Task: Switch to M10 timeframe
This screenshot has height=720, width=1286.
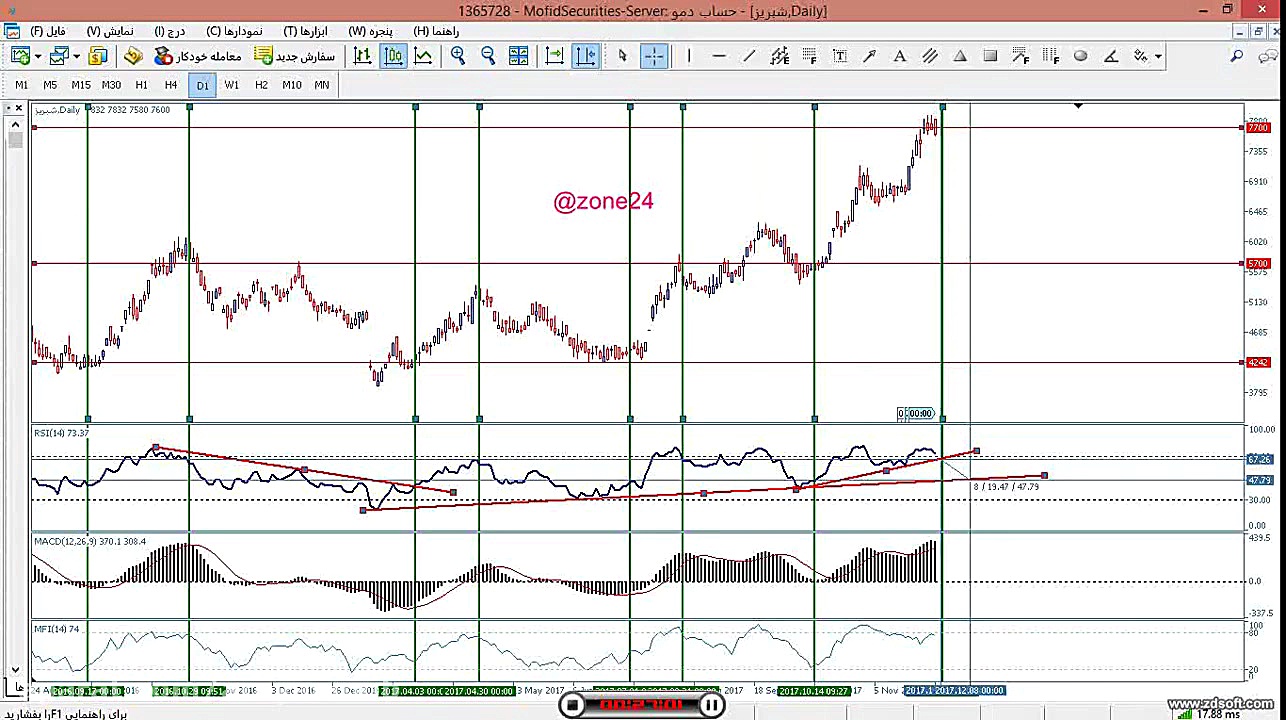Action: pos(291,85)
